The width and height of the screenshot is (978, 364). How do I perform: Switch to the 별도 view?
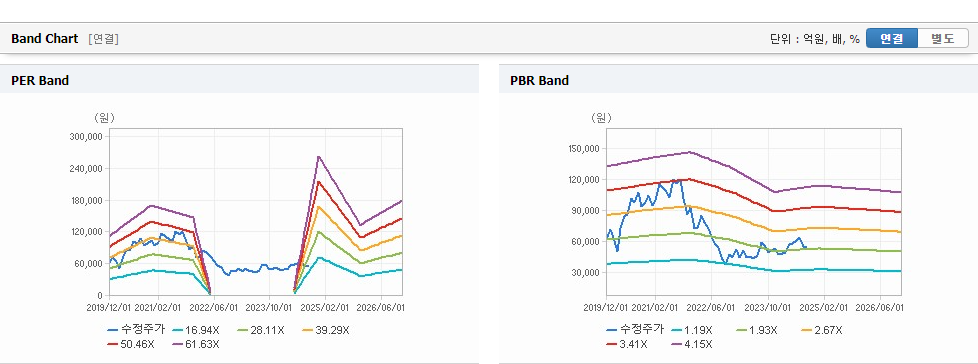[x=942, y=39]
